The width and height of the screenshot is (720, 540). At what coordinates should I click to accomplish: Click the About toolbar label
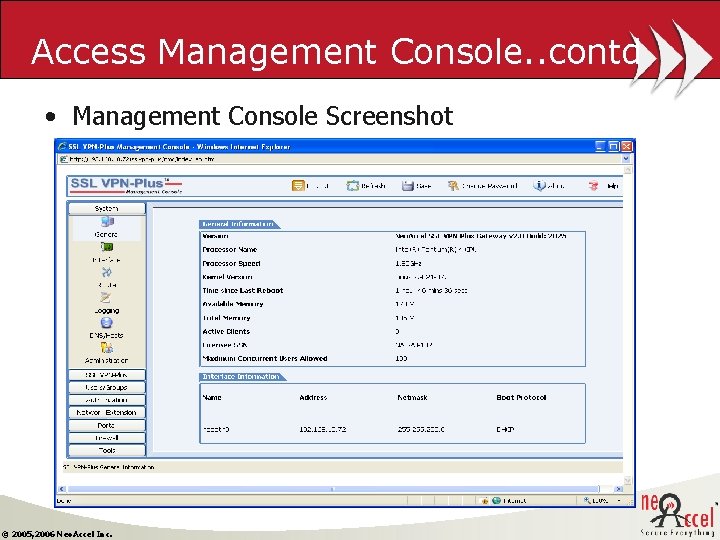coord(556,186)
